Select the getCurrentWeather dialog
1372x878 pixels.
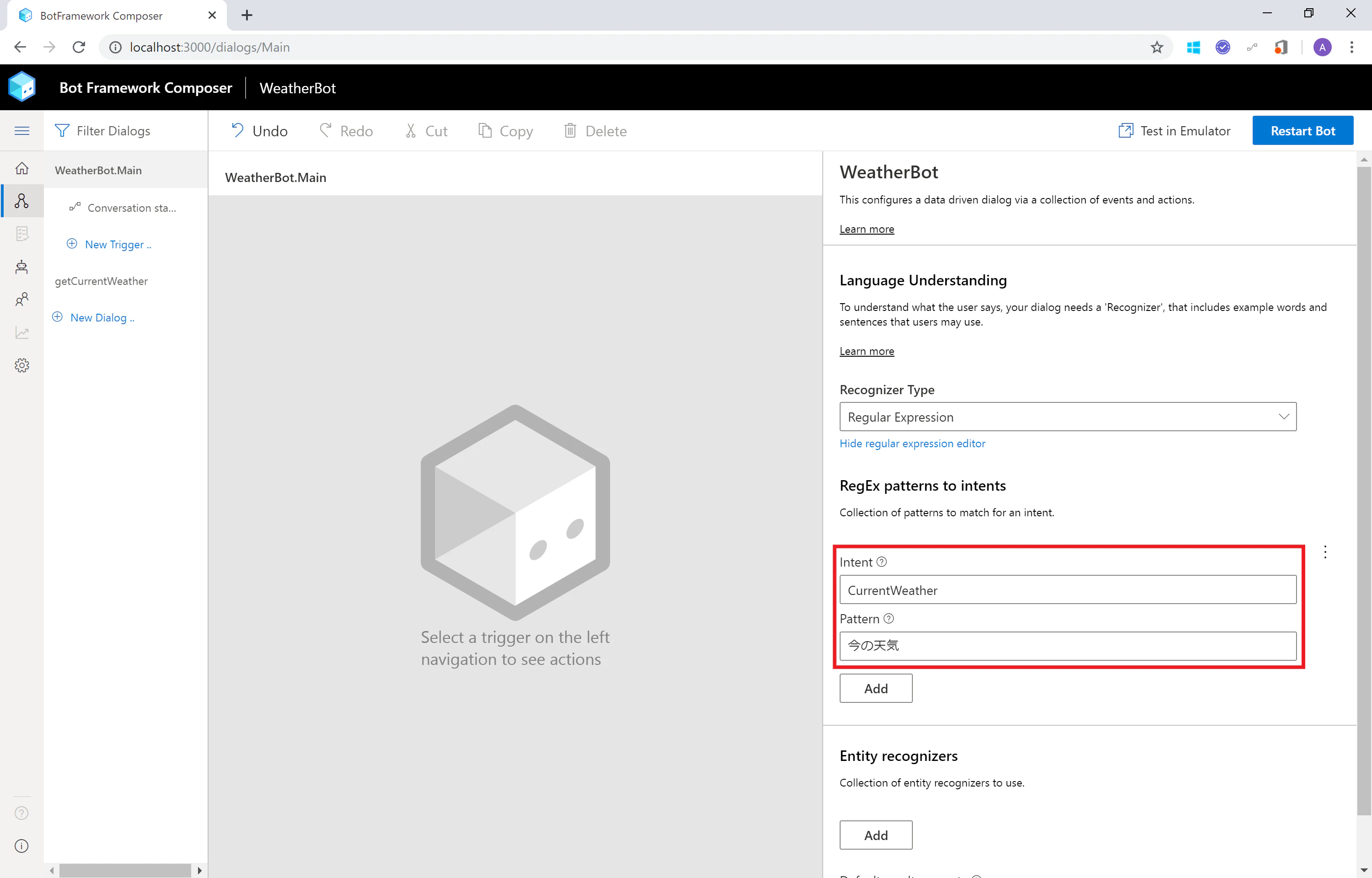pyautogui.click(x=125, y=281)
